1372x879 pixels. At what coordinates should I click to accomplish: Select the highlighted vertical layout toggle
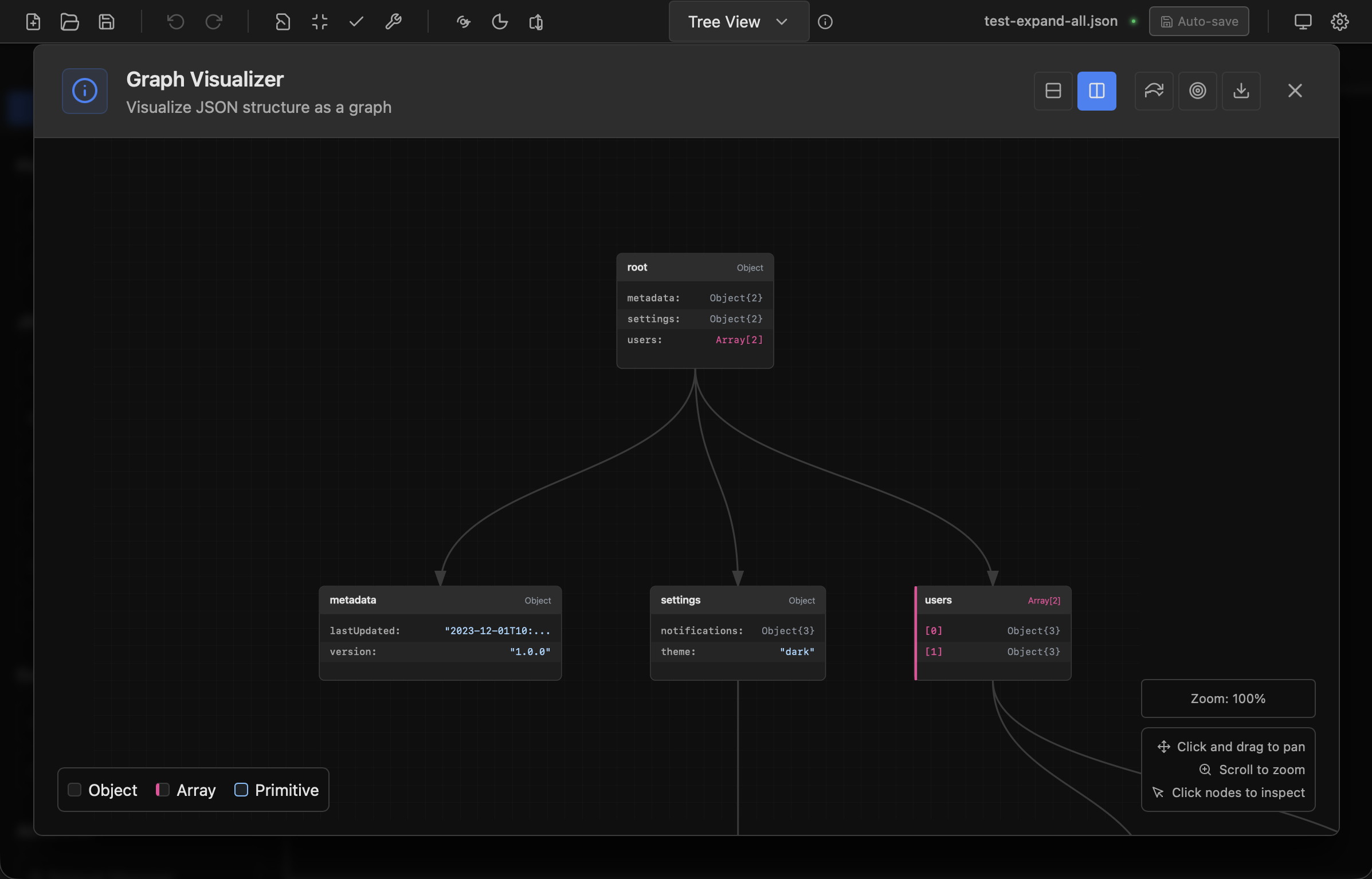pos(1096,91)
